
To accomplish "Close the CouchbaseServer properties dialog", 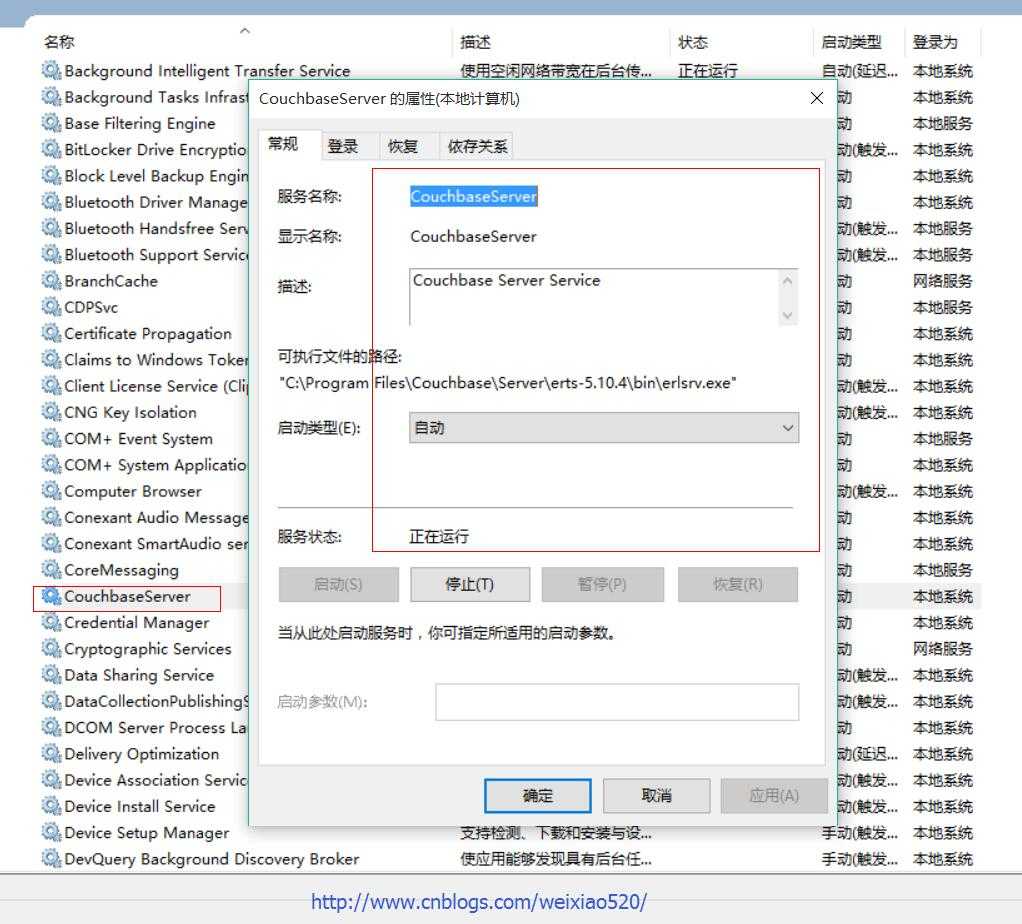I will pyautogui.click(x=817, y=98).
